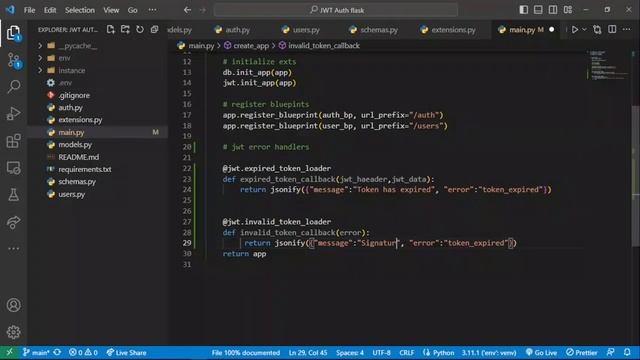
Task: Close the unsaved main.py tab
Action: [x=552, y=29]
